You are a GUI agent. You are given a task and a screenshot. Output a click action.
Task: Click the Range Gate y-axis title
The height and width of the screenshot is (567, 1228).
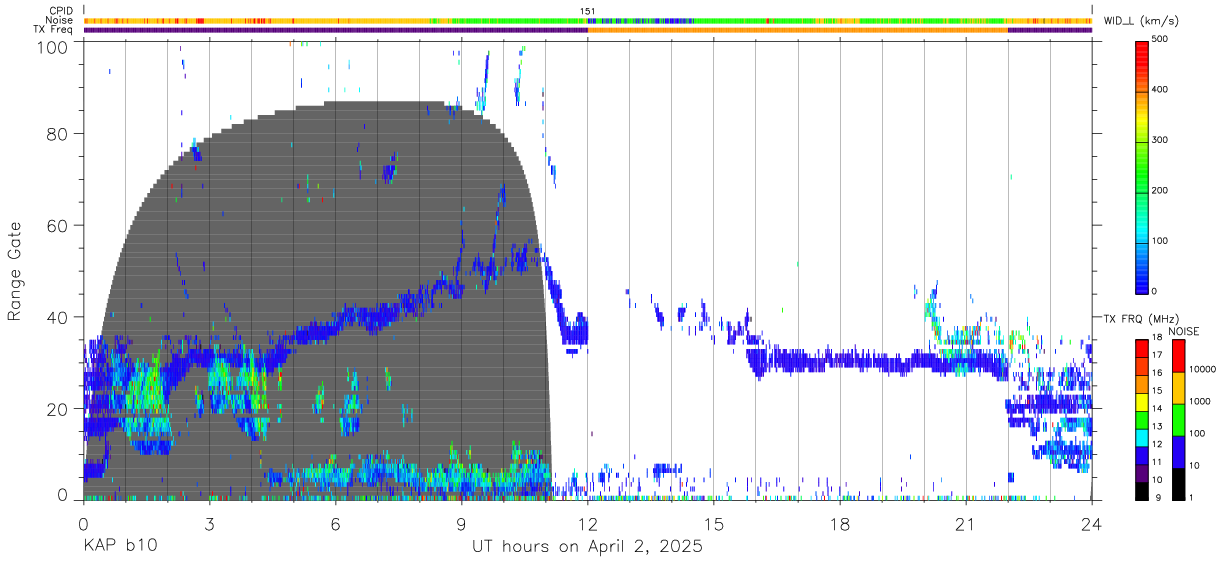15,271
